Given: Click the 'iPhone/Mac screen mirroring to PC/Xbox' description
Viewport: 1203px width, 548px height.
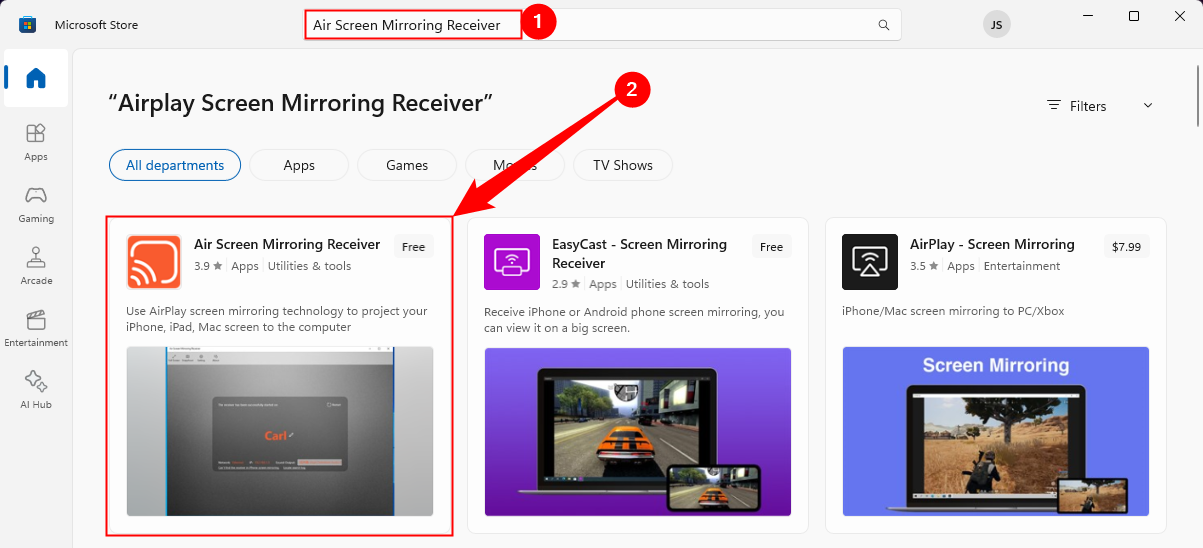Looking at the screenshot, I should (953, 311).
